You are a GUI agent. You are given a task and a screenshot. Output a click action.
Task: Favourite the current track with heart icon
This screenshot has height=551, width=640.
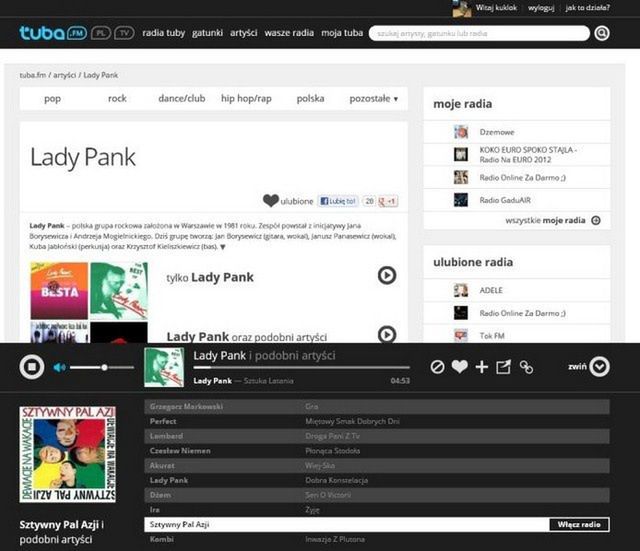pyautogui.click(x=460, y=367)
